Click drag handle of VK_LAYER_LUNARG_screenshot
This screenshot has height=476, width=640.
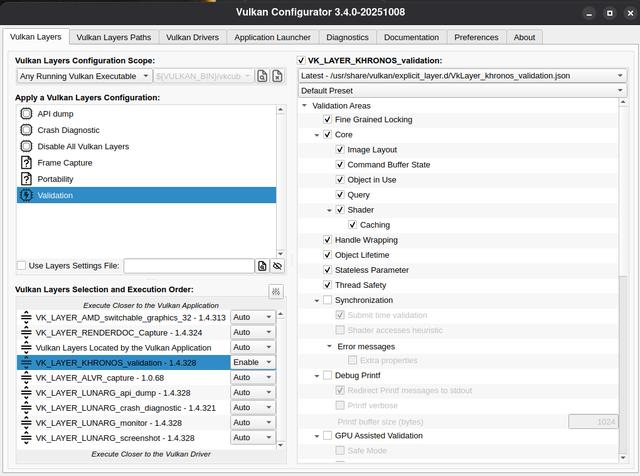(26, 438)
